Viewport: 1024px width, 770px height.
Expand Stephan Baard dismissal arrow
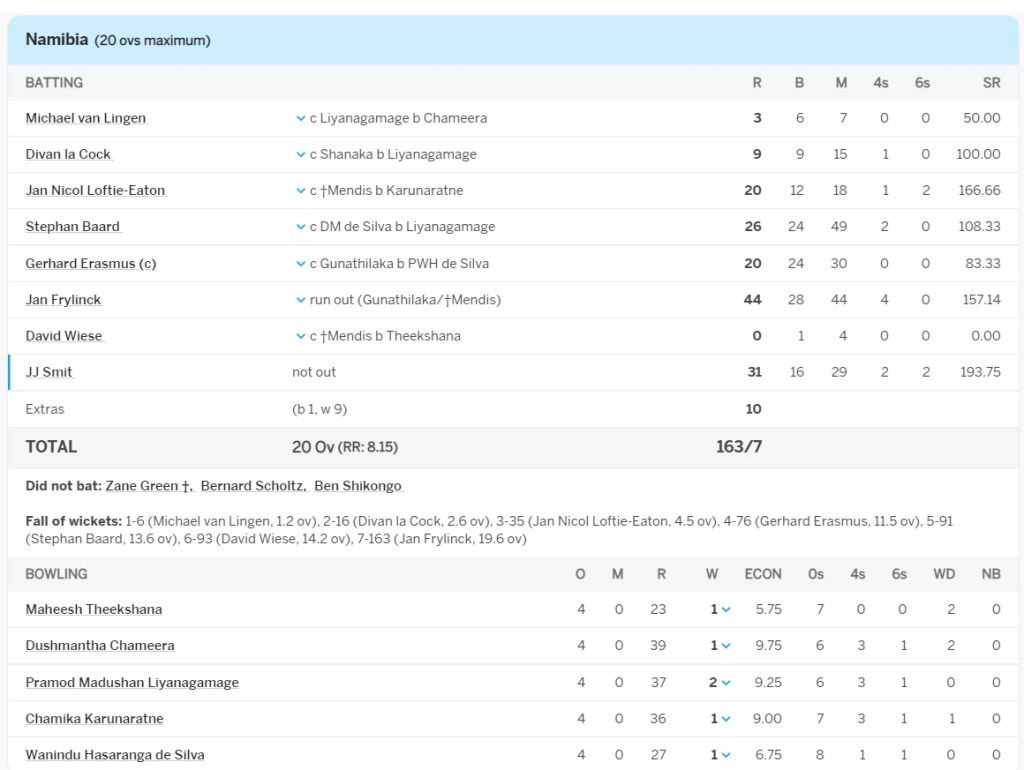tap(300, 227)
